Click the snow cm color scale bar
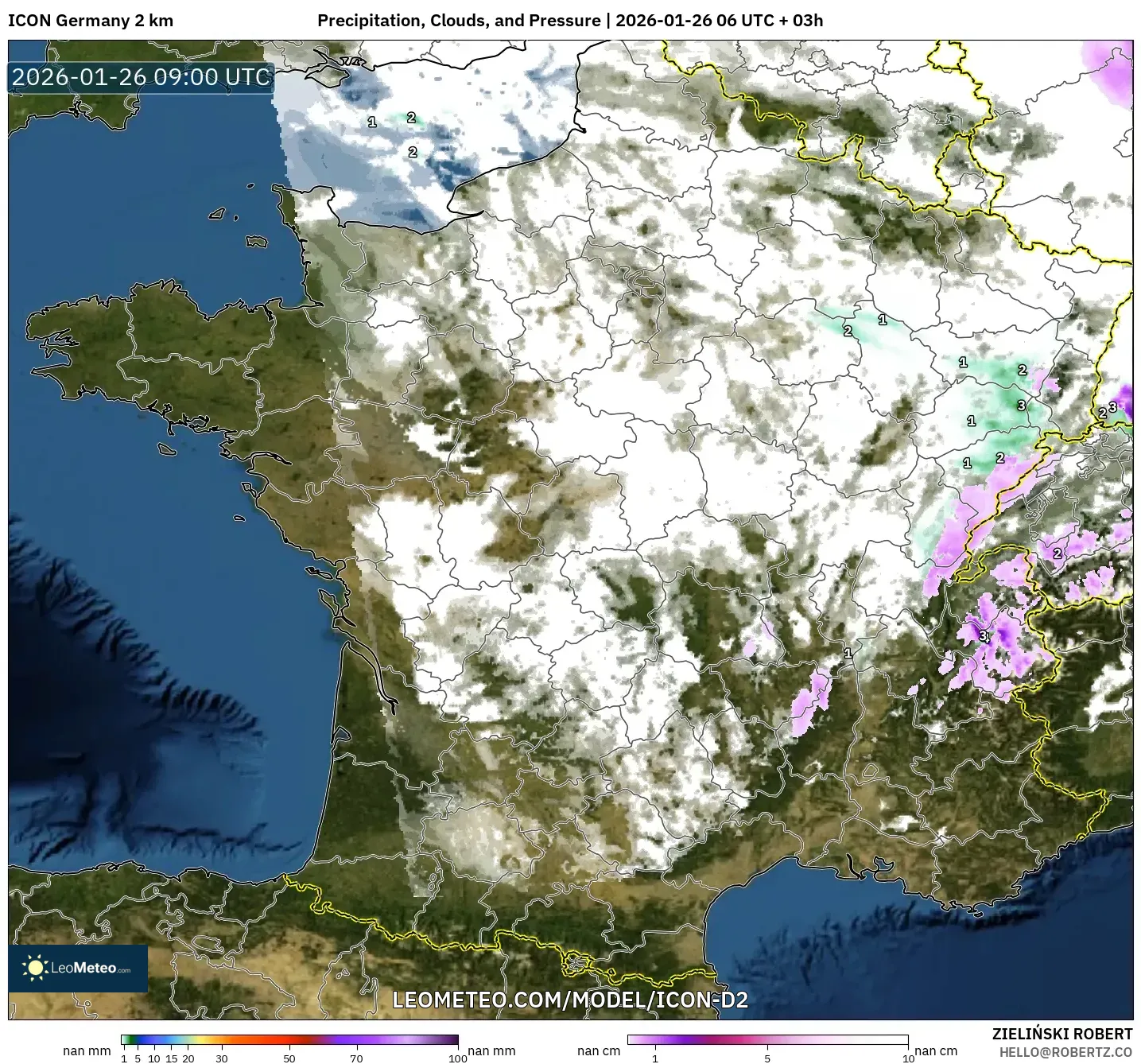This screenshot has height=1064, width=1141. click(766, 1039)
